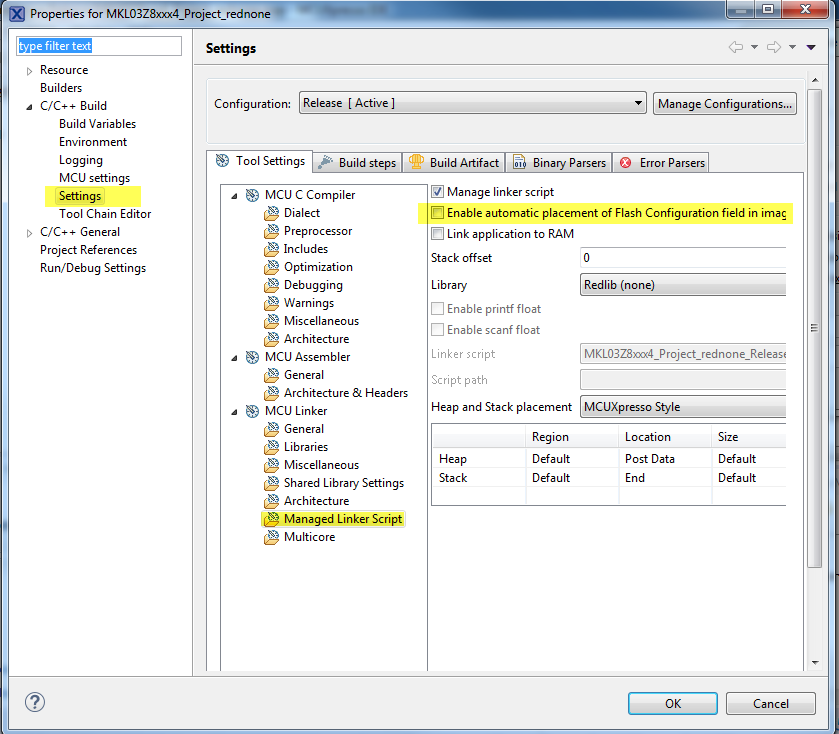The image size is (839, 734).
Task: Toggle Enable printf float checkbox
Action: pos(438,309)
